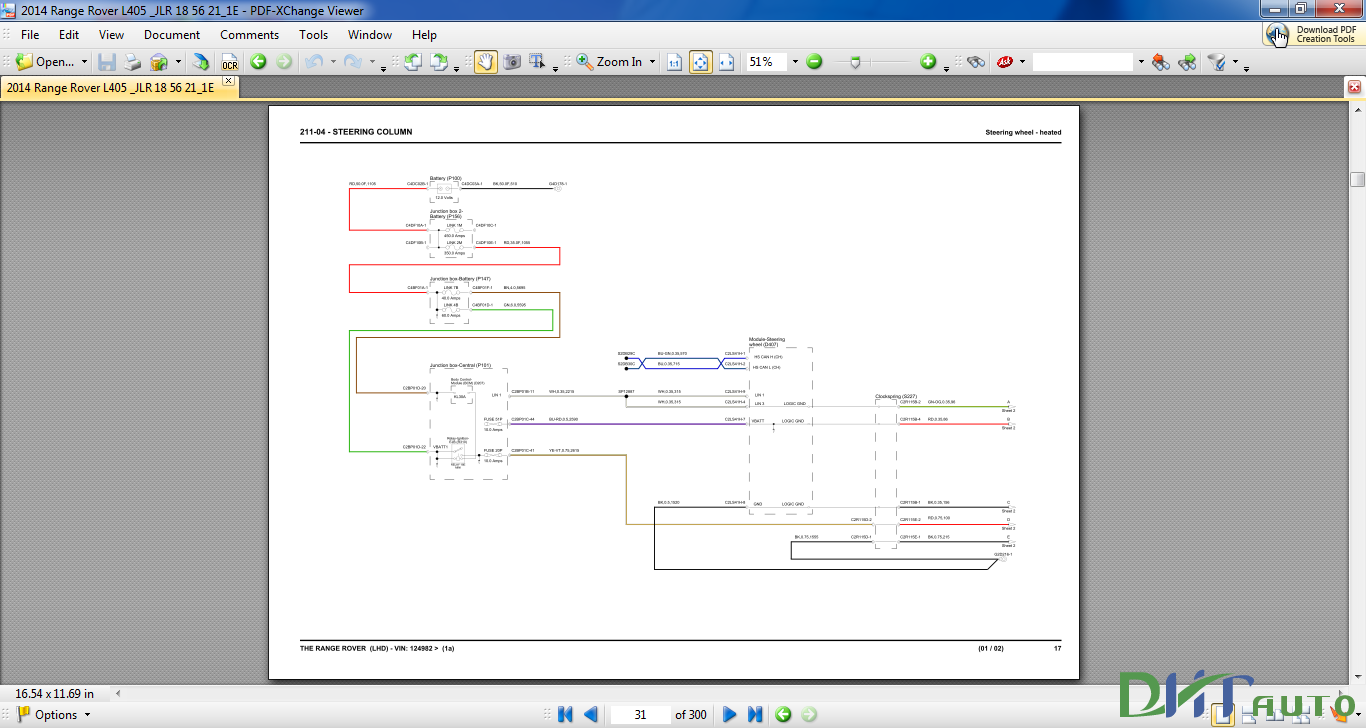
Task: Click the Print icon
Action: click(133, 62)
